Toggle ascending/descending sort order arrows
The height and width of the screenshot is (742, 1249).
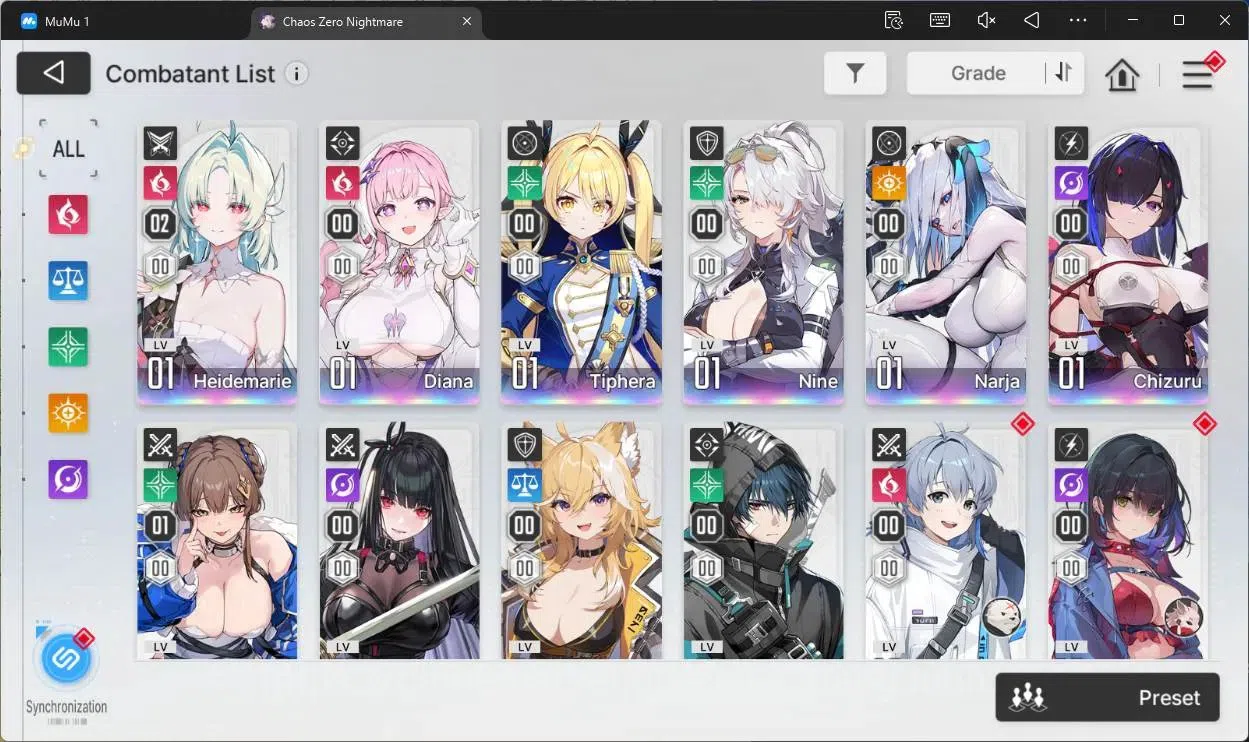point(1064,73)
